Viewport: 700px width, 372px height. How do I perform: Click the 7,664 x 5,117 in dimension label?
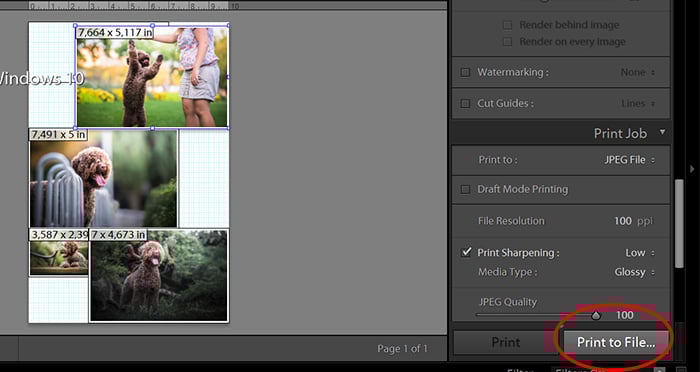(115, 33)
